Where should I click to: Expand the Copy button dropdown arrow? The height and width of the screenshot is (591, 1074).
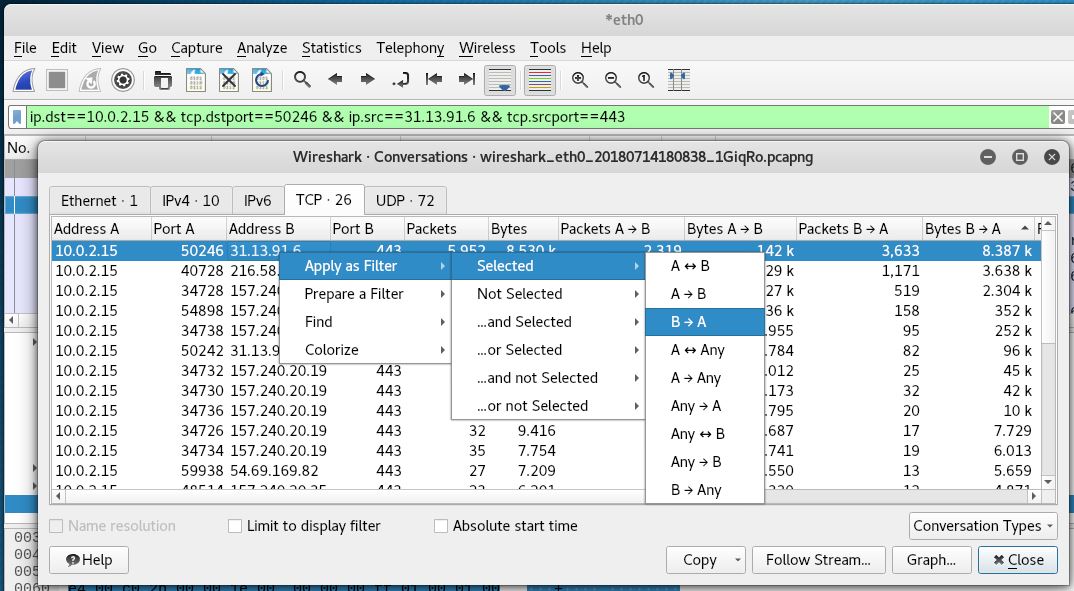pos(738,560)
